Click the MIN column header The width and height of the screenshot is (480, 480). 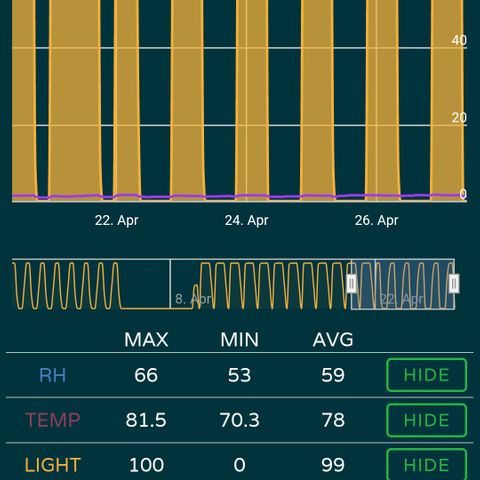239,340
